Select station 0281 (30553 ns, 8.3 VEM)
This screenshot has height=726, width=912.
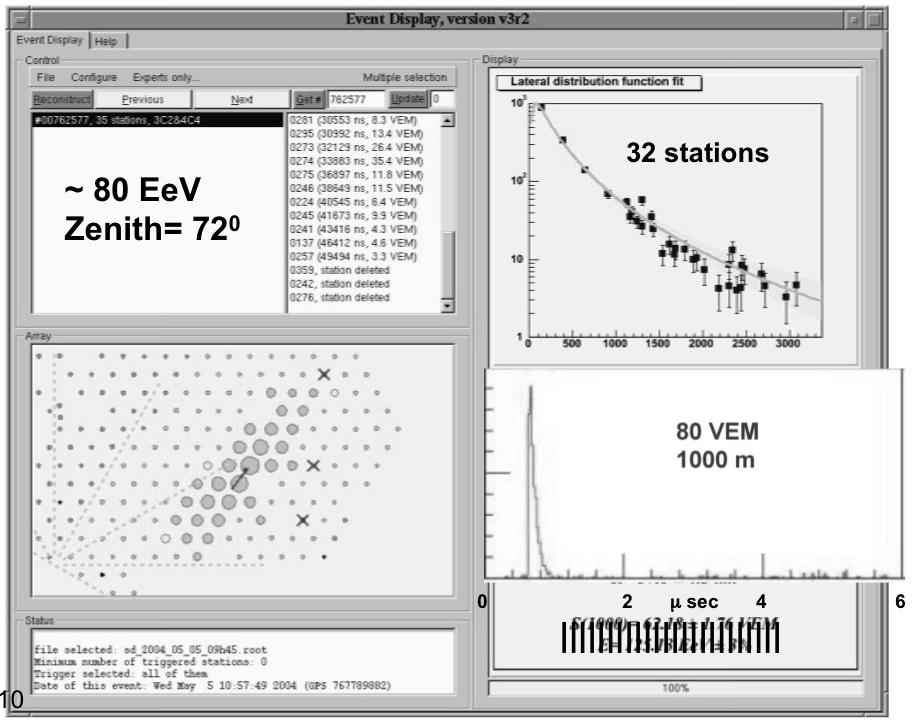[353, 120]
